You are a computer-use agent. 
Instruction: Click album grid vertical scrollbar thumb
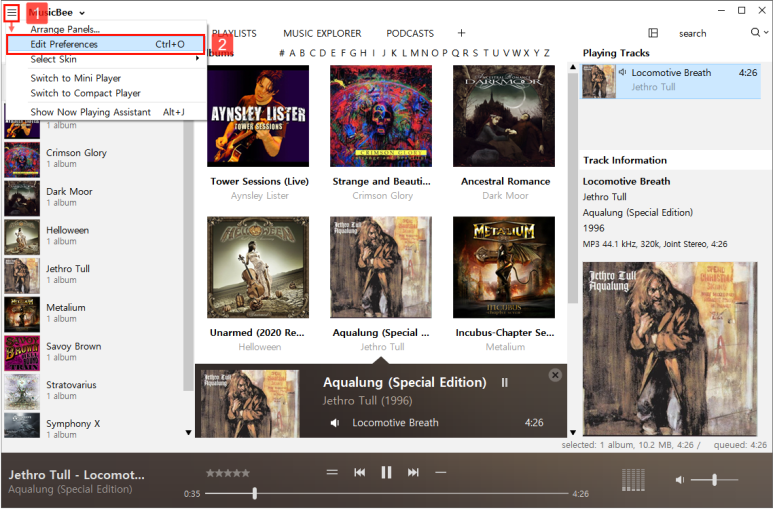[x=573, y=187]
